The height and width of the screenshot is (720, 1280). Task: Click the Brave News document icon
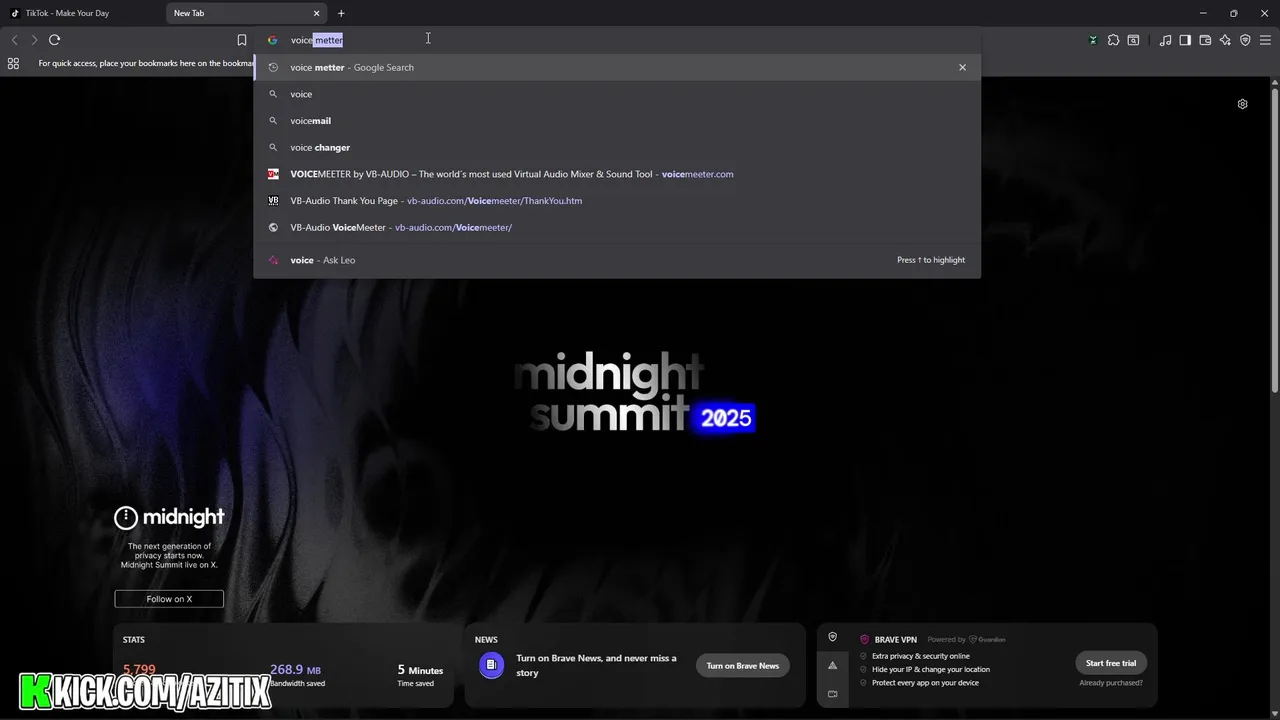491,665
